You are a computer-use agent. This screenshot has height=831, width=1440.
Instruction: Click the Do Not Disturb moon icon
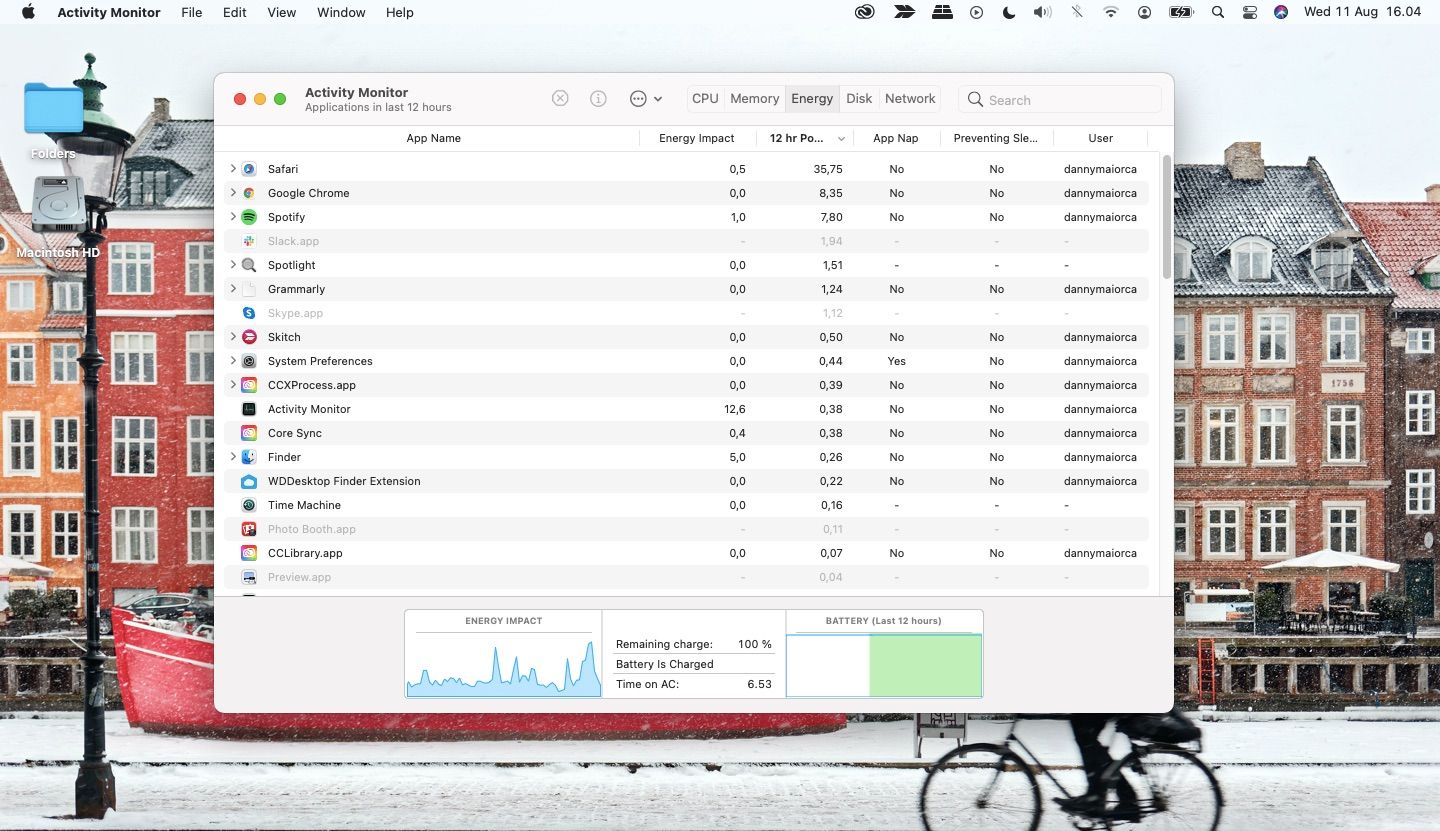(x=1009, y=12)
